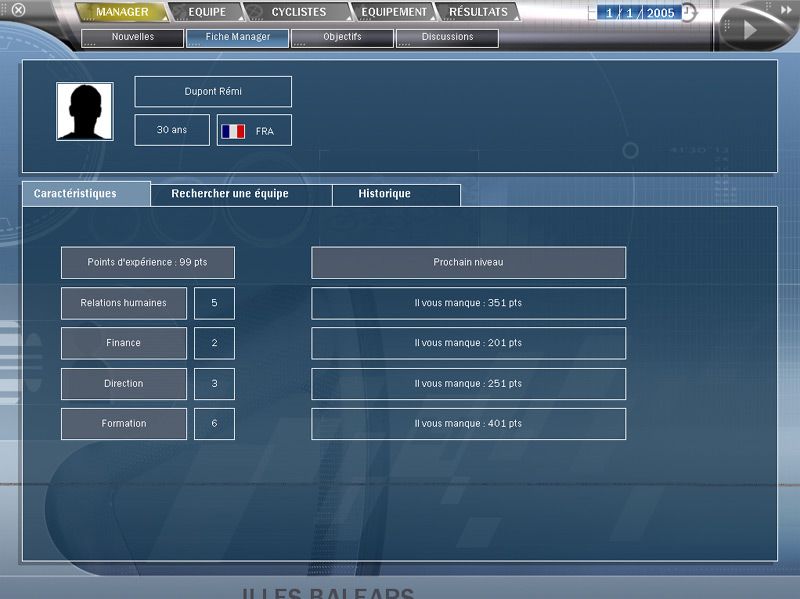The height and width of the screenshot is (599, 800).
Task: Click the 1/1/2005 date display
Action: click(x=639, y=13)
